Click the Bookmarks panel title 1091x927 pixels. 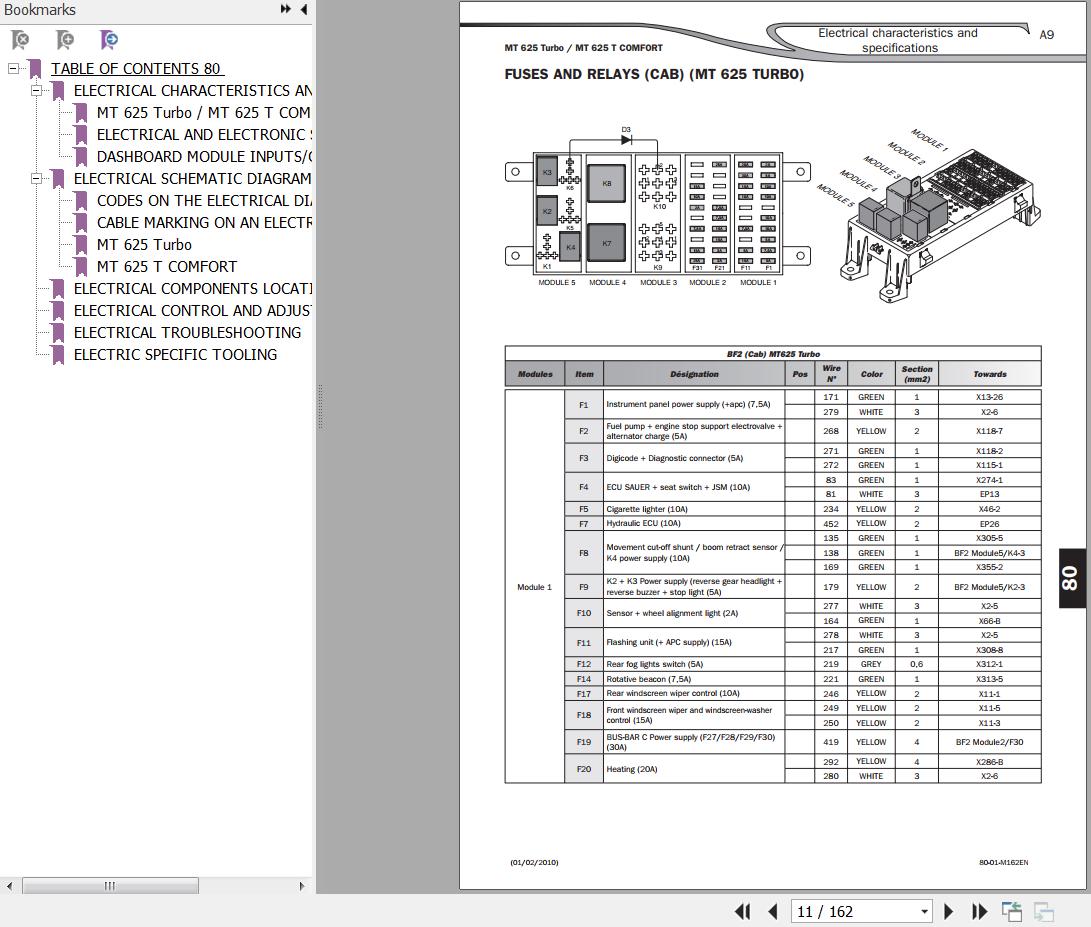[40, 10]
